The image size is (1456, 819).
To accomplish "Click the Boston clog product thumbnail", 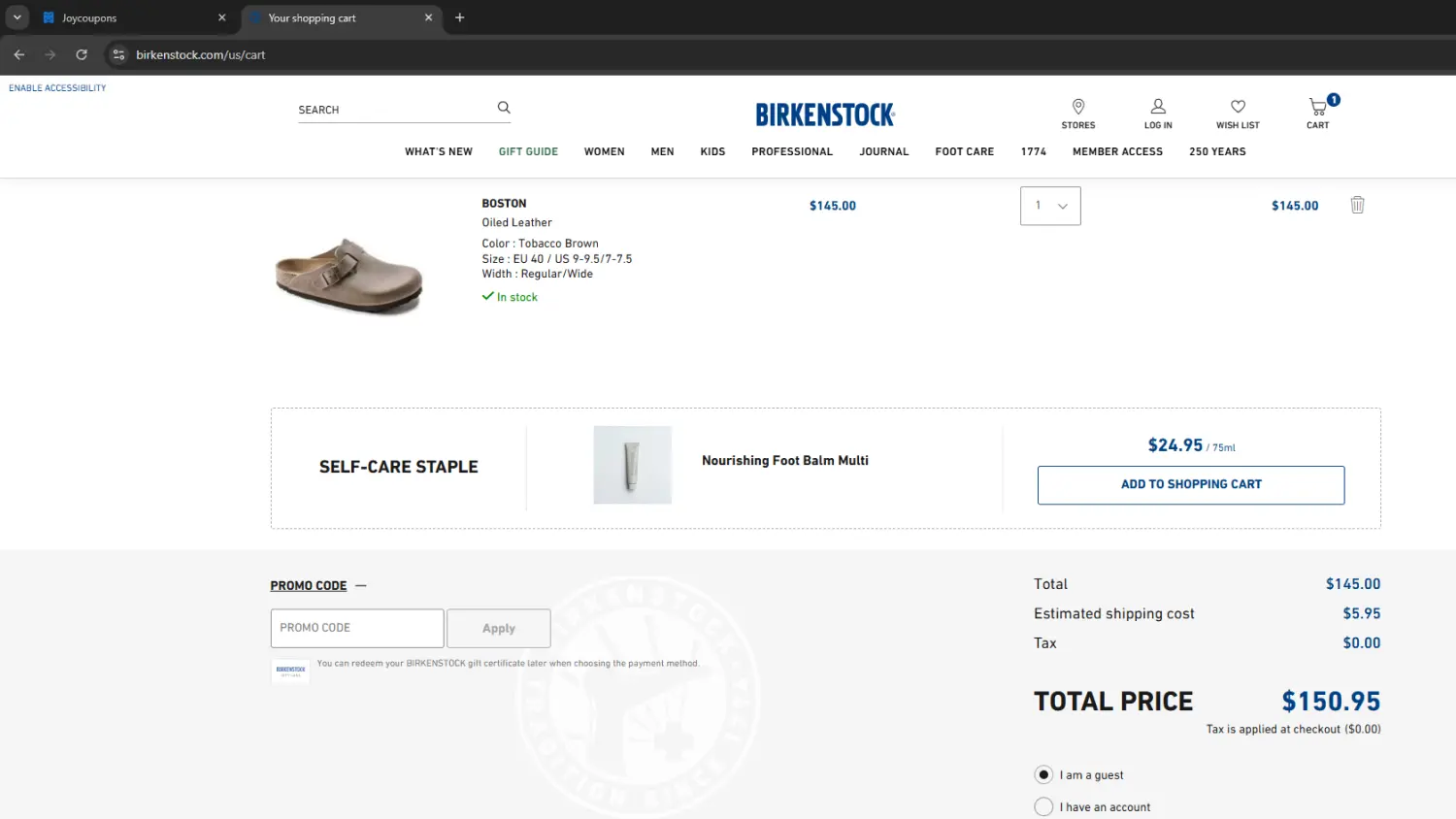I will 349,275.
